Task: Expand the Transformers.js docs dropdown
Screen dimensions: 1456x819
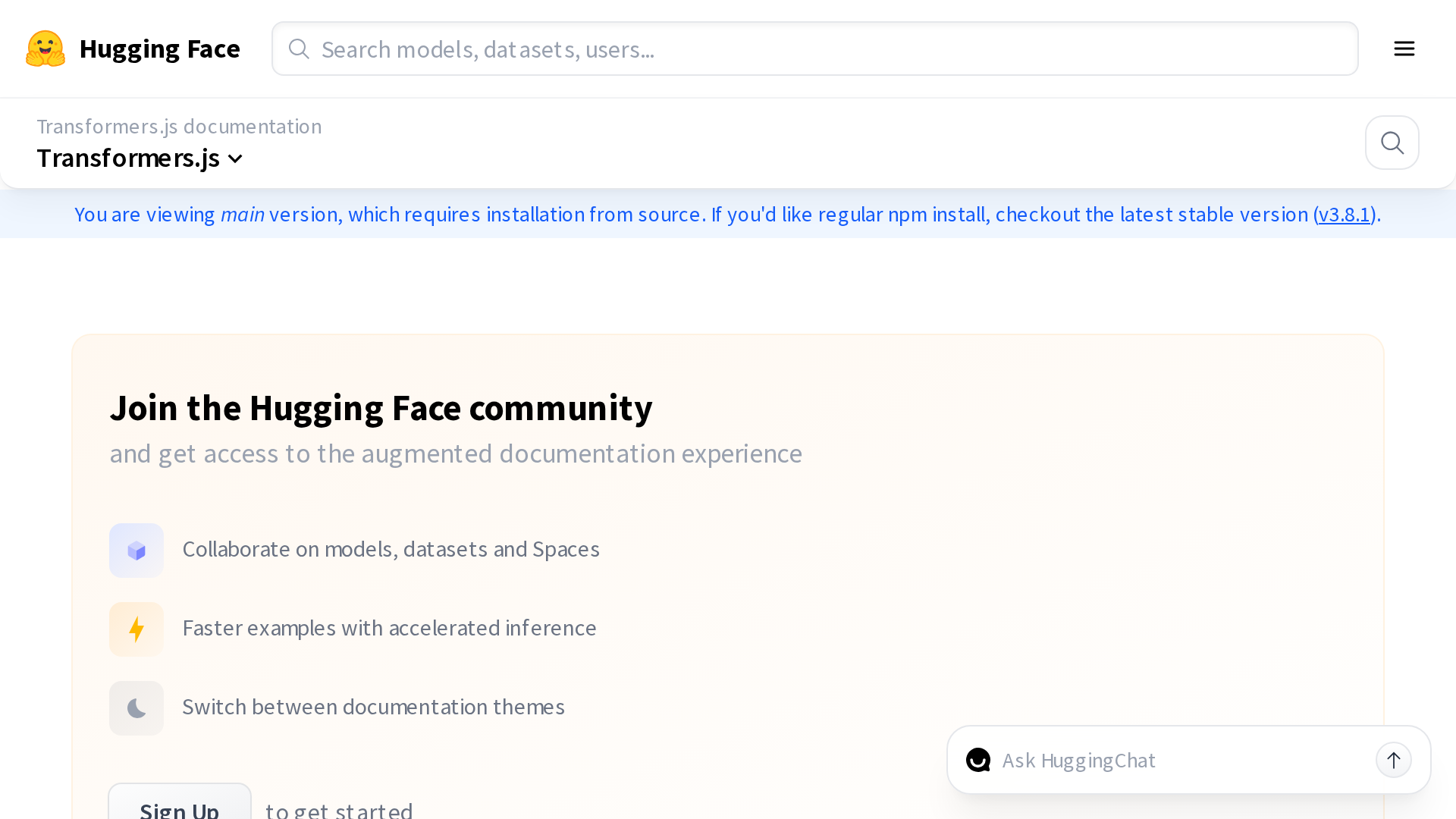Action: (140, 158)
